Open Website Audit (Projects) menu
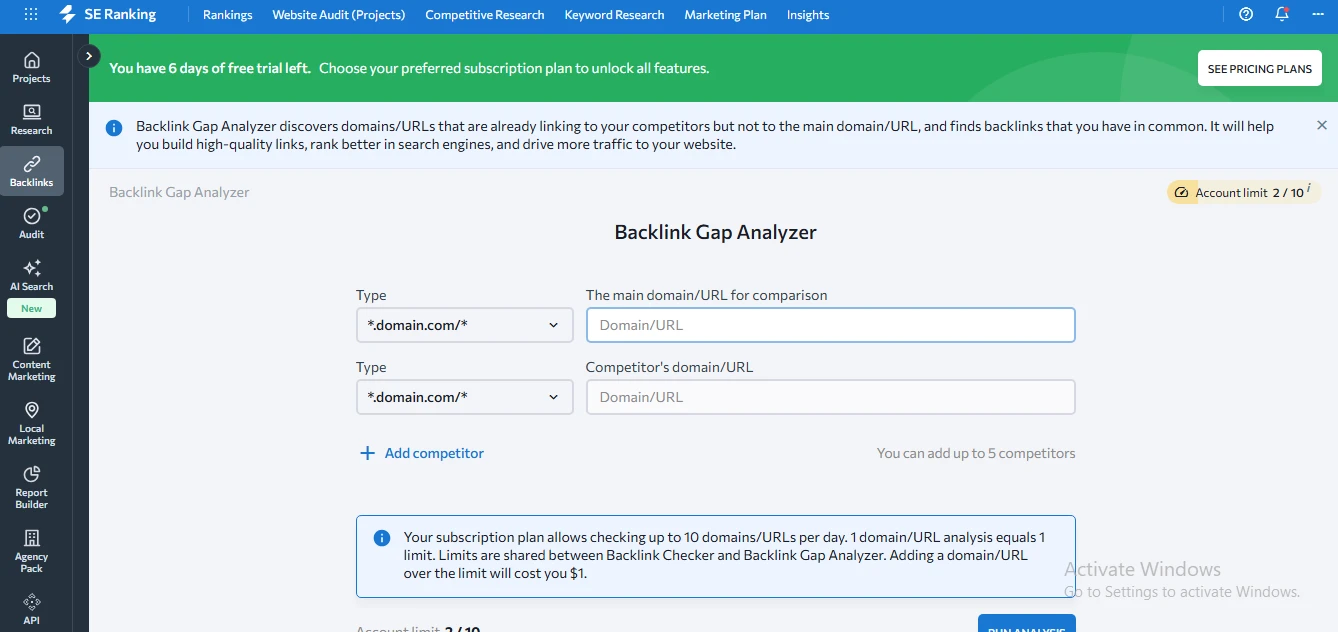This screenshot has width=1338, height=632. tap(339, 15)
